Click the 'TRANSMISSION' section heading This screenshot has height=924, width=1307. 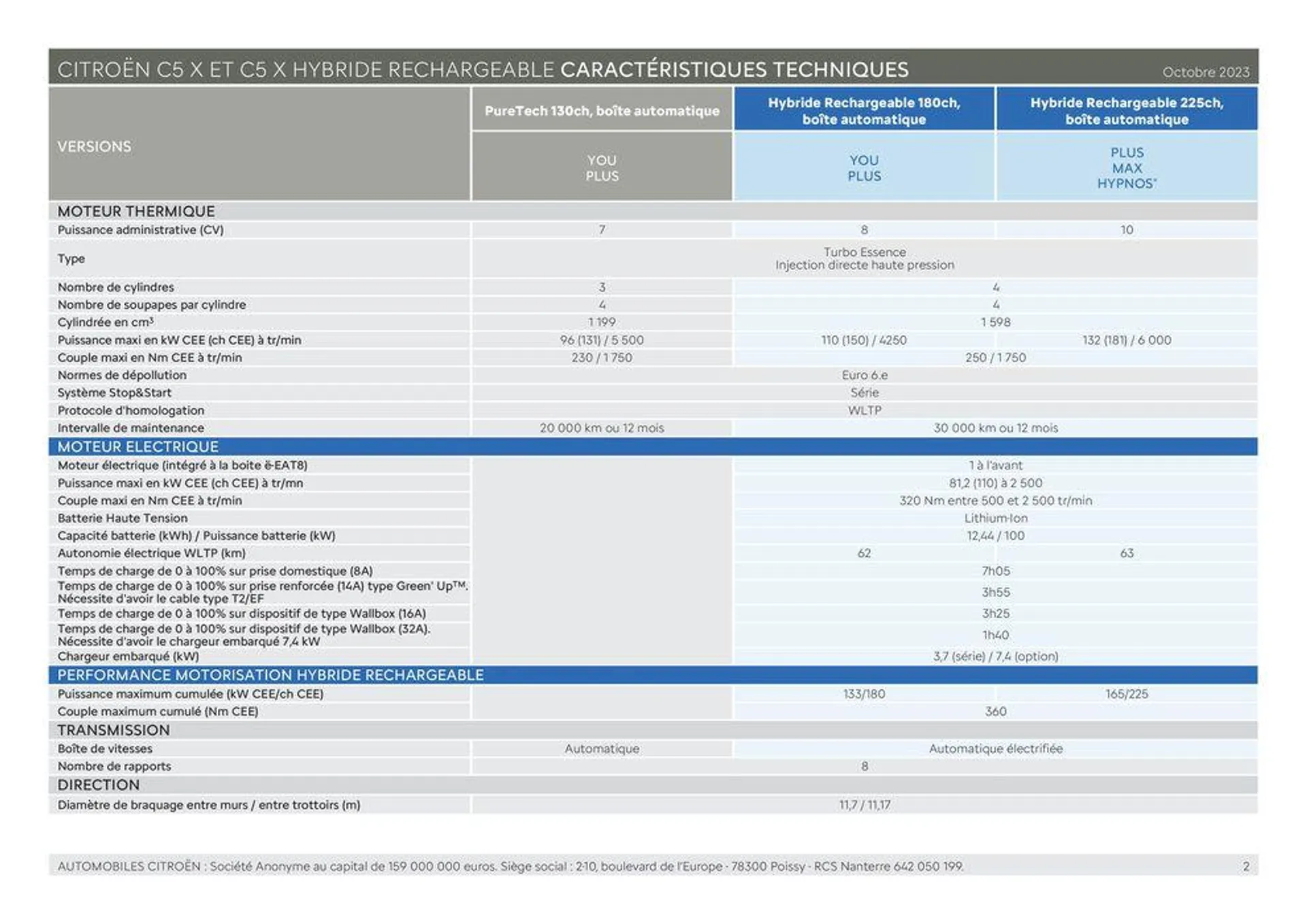[x=114, y=730]
